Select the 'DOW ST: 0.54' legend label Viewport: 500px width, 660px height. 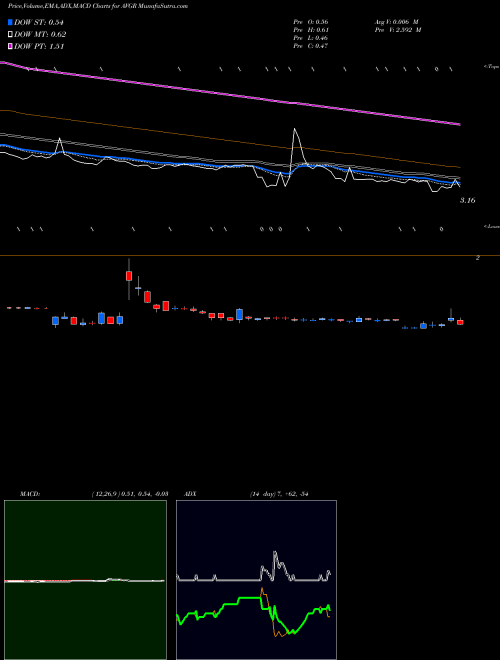click(x=39, y=22)
